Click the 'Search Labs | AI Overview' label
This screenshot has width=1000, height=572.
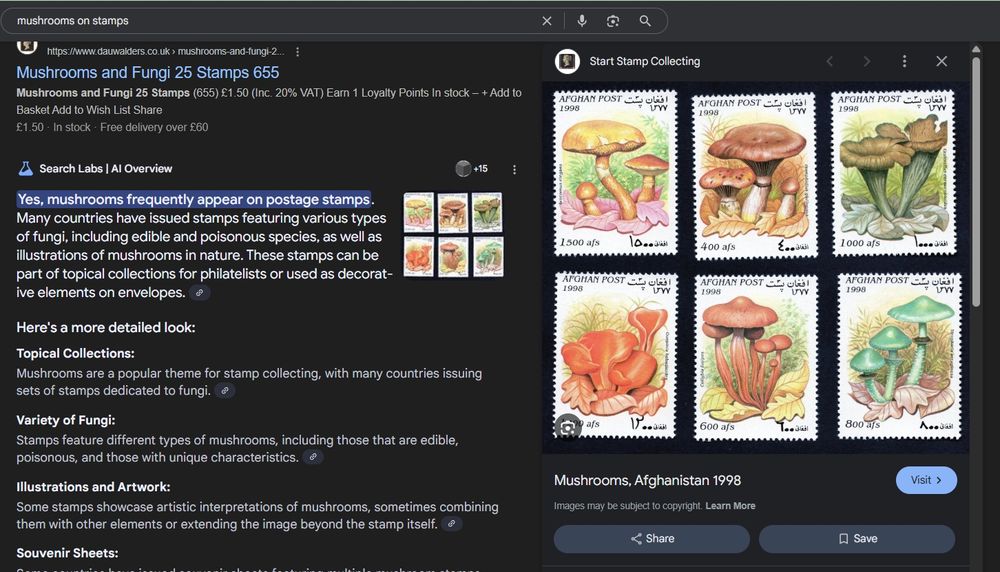(106, 169)
